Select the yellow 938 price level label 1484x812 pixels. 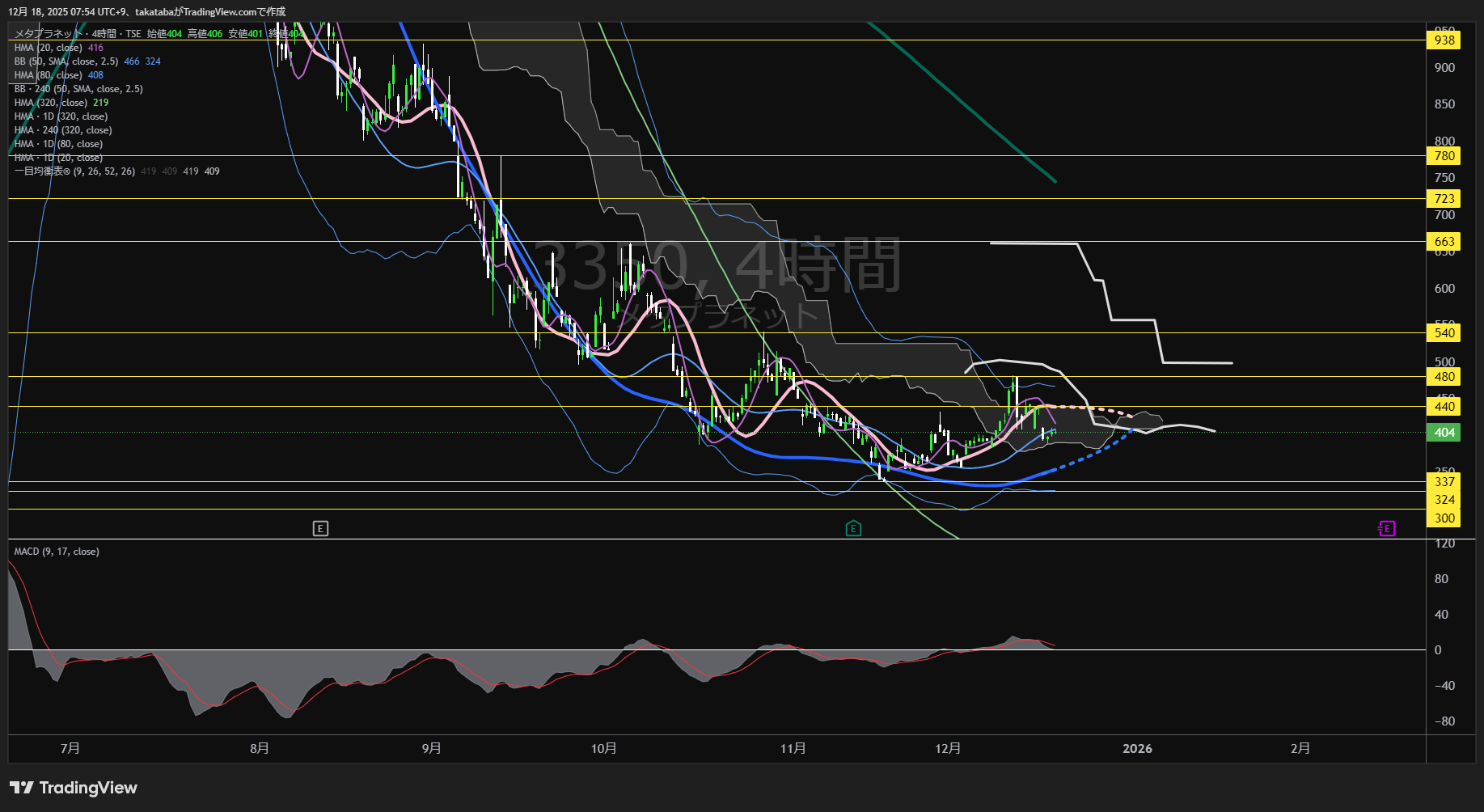click(1444, 40)
